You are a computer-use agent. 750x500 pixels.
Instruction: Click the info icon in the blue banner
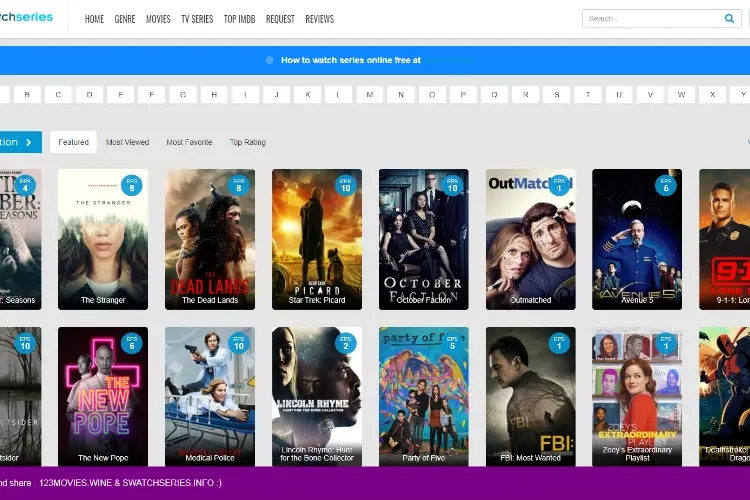click(270, 60)
